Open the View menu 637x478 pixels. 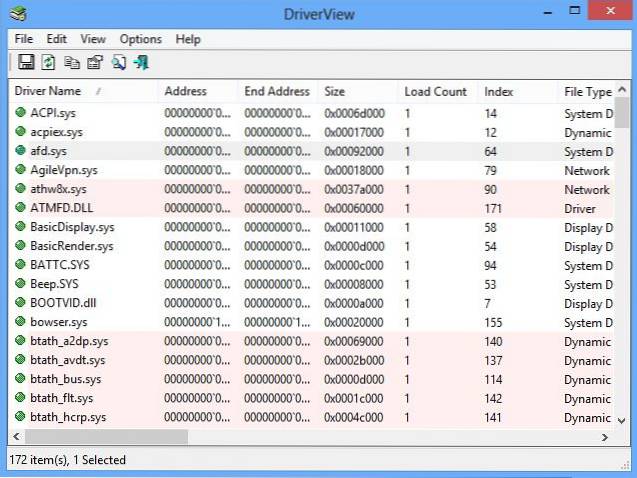click(x=93, y=39)
